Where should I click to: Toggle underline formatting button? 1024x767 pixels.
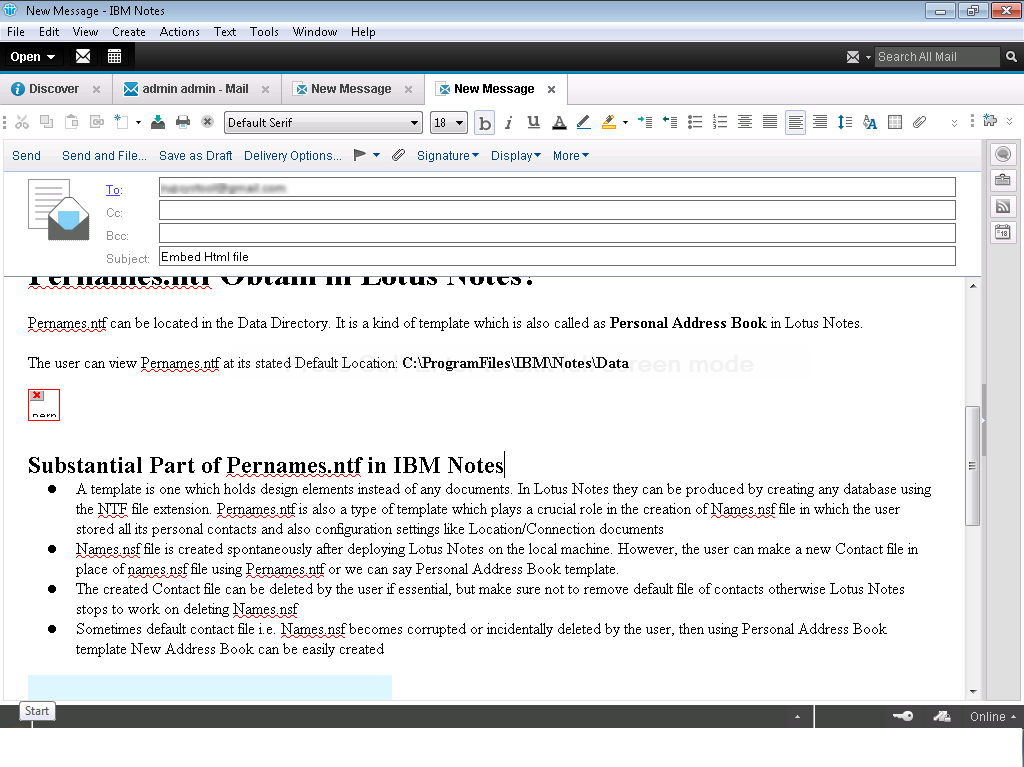coord(534,122)
